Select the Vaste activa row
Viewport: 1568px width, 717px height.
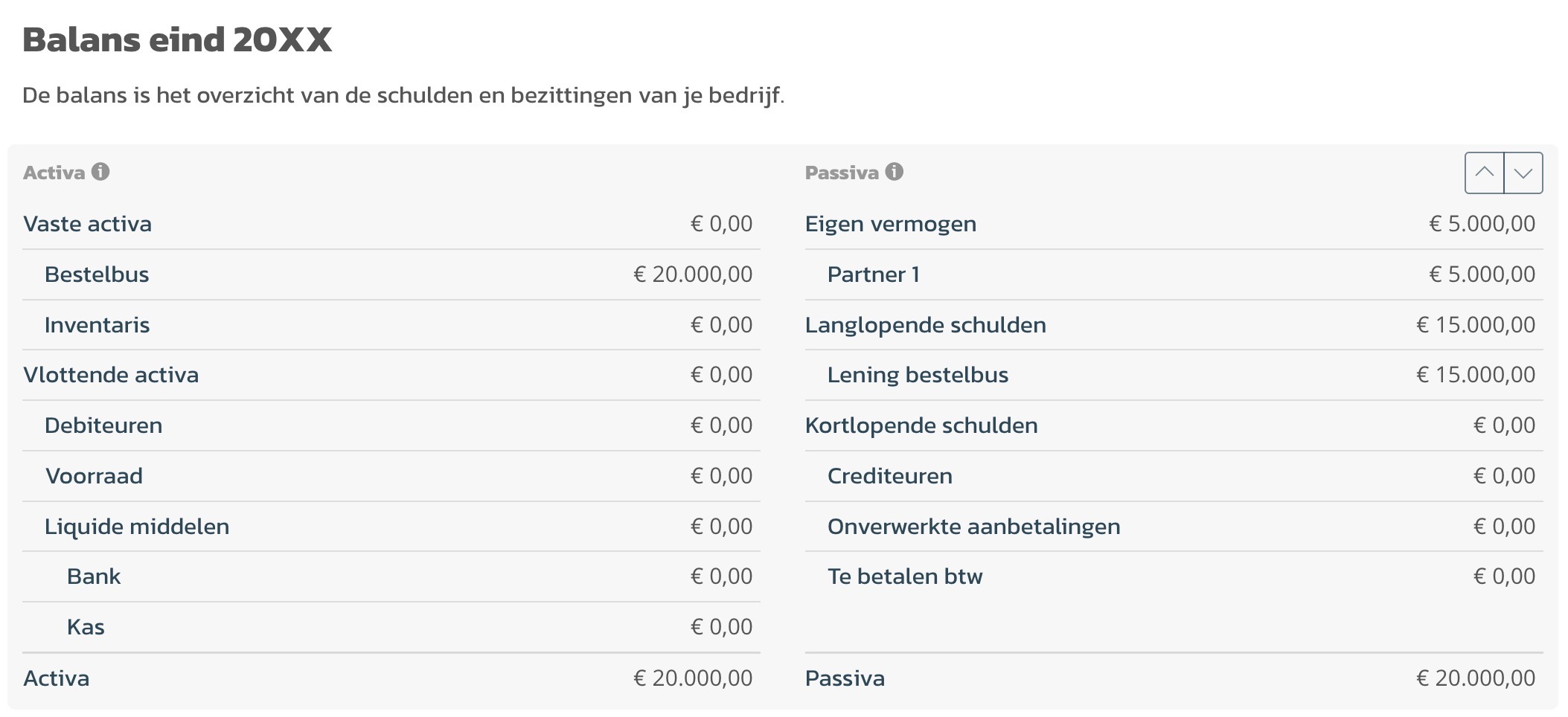391,224
